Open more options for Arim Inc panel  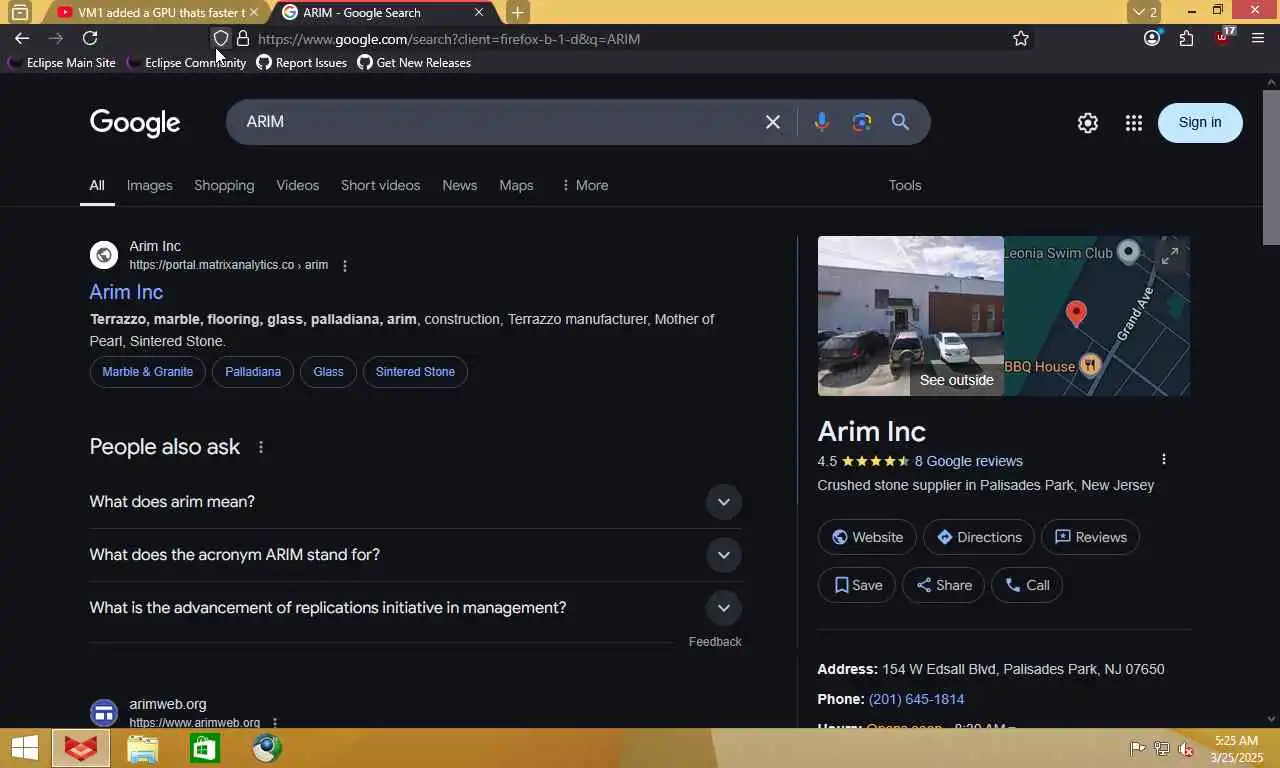(x=1163, y=459)
